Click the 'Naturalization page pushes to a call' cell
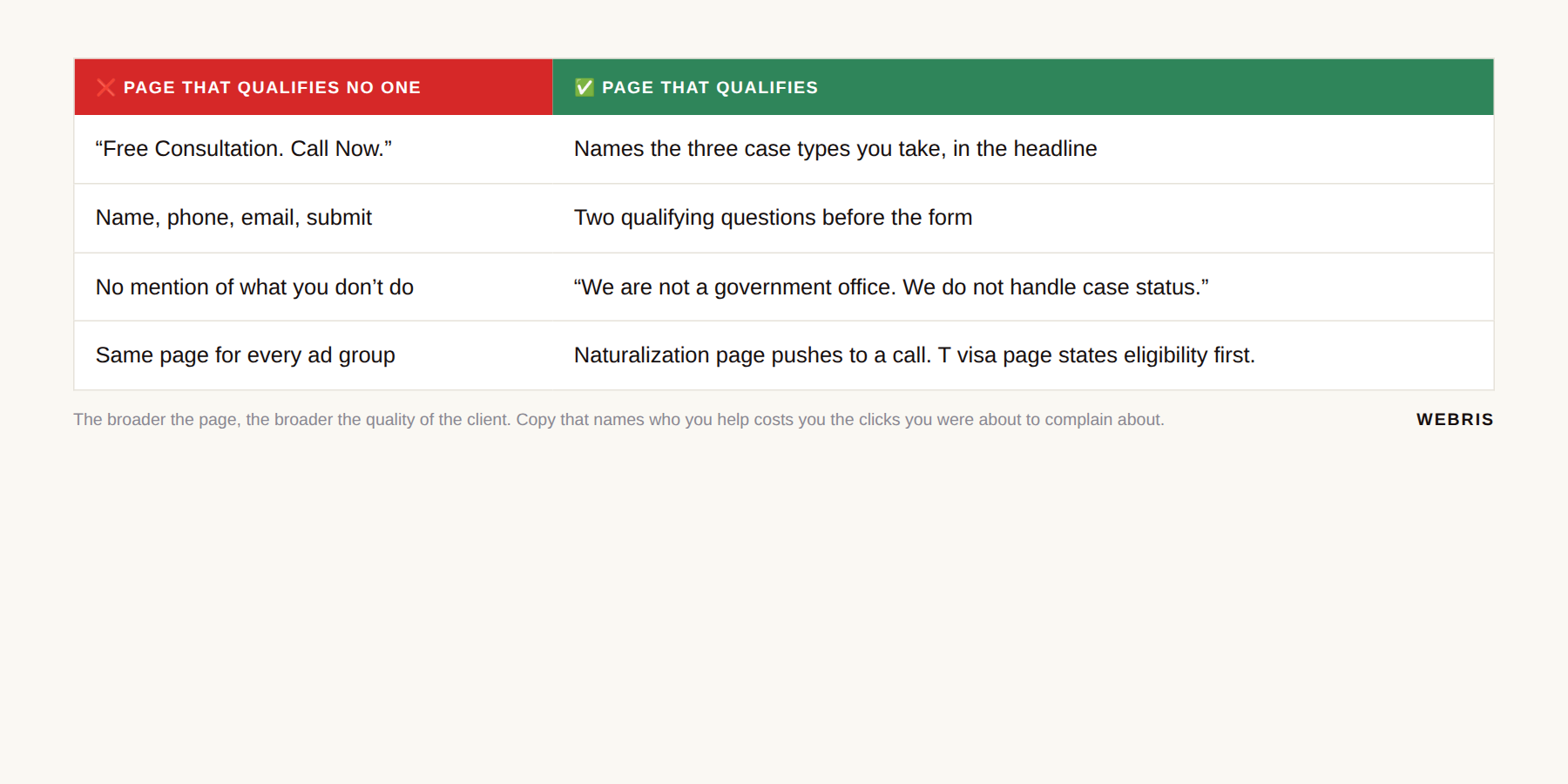 1023,355
